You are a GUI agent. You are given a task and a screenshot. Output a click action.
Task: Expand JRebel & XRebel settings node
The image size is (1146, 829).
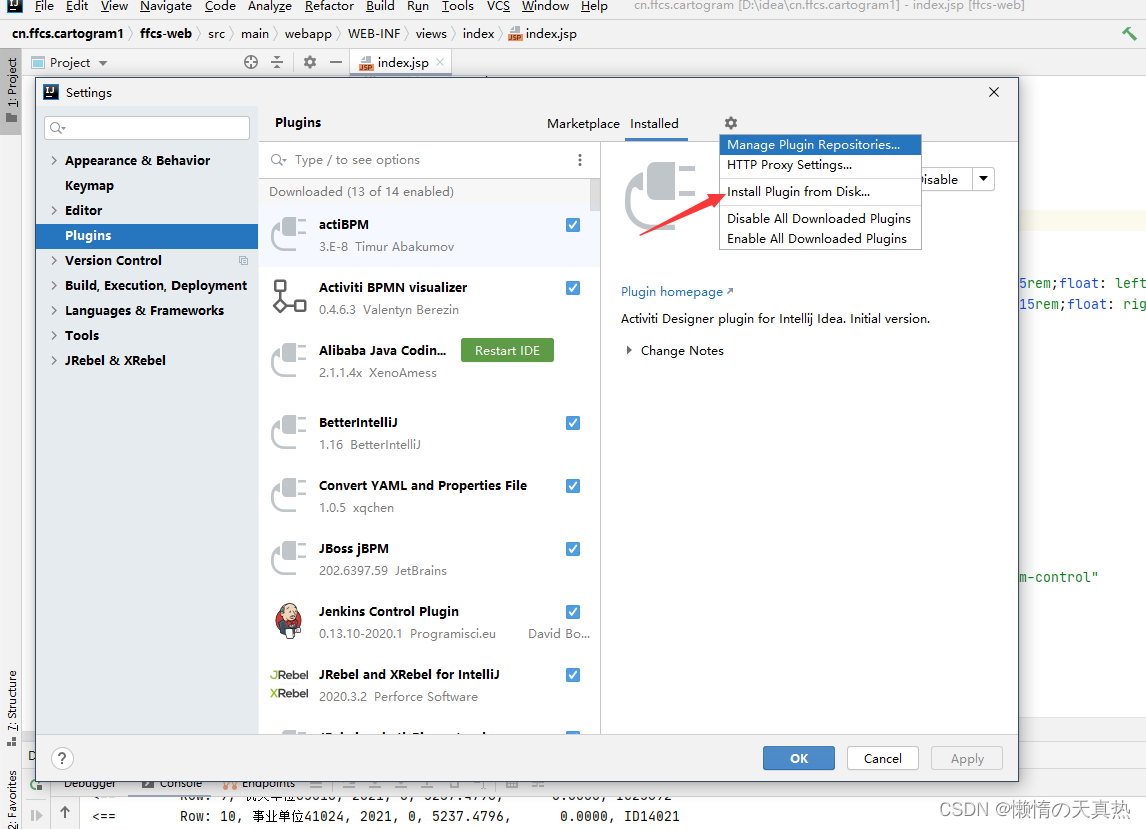[x=54, y=360]
